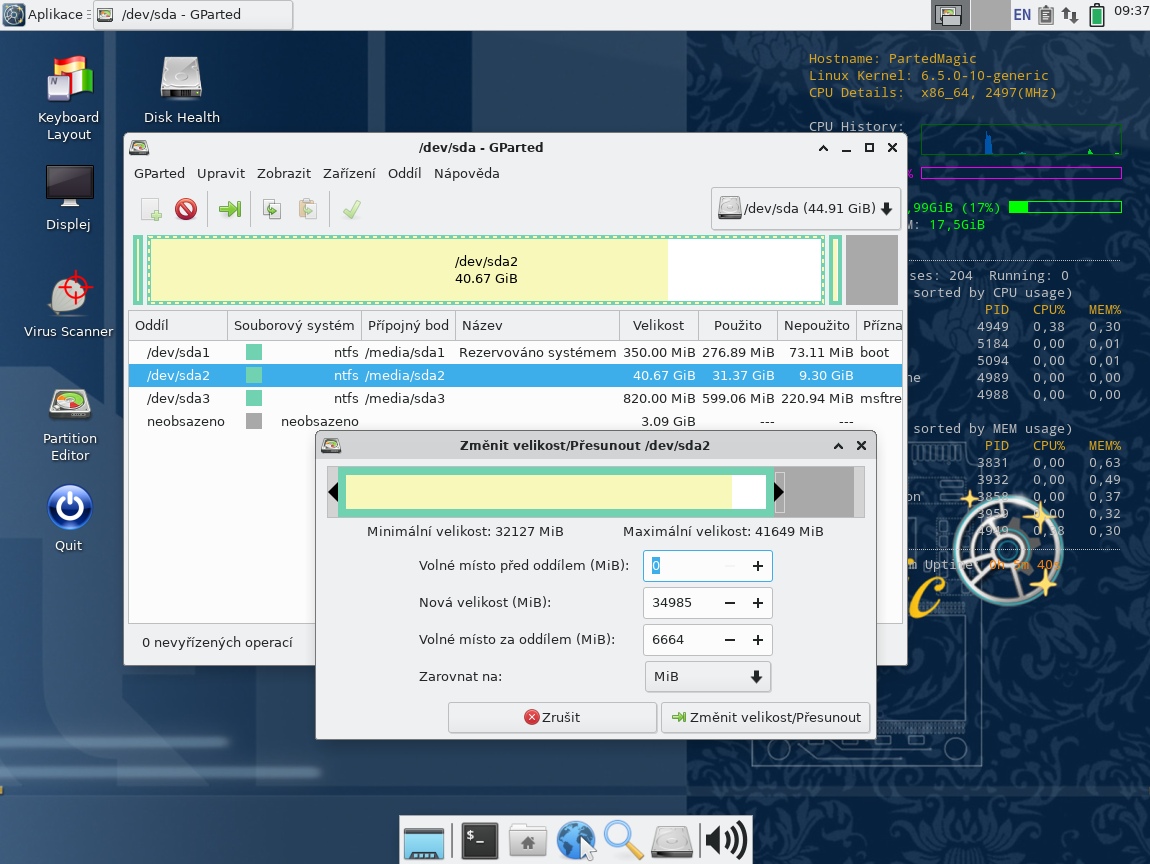Click the apply operations checkmark icon

[351, 209]
